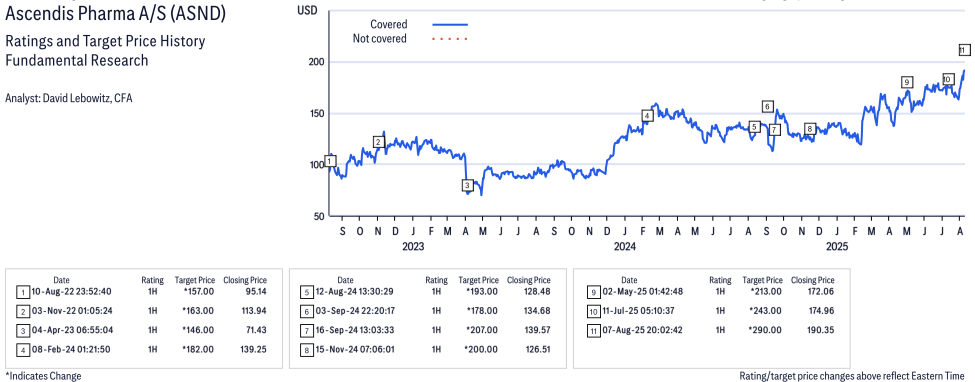
Task: Click chart marker 9 in May 2025
Action: 907,82
